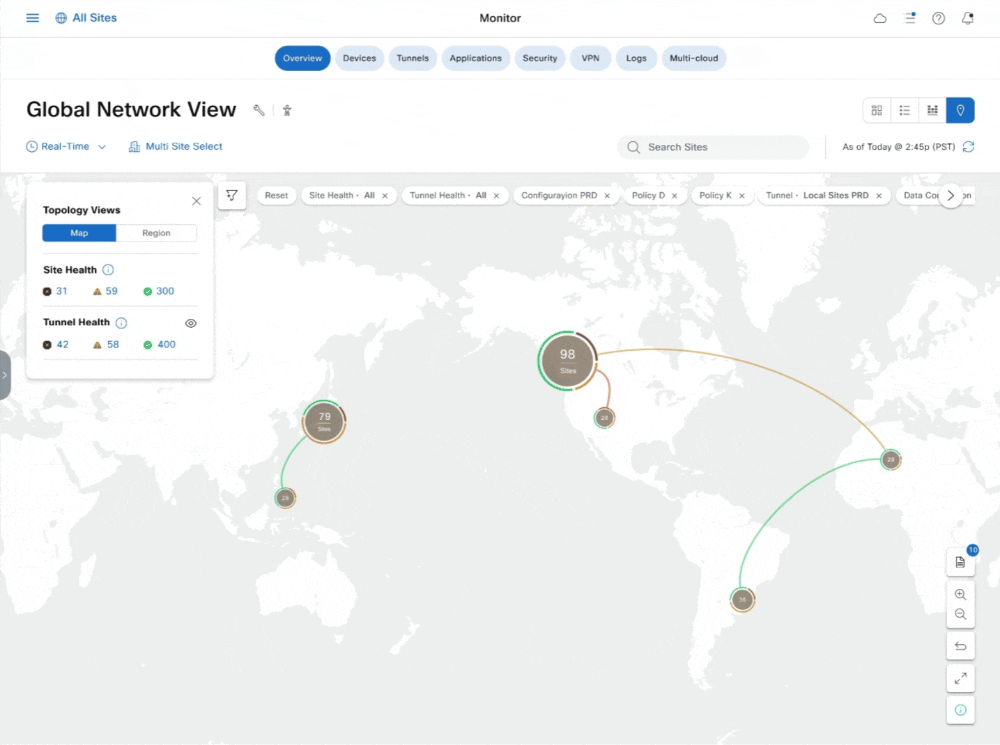Click the Reset filters button
The height and width of the screenshot is (745, 1000).
tap(276, 196)
